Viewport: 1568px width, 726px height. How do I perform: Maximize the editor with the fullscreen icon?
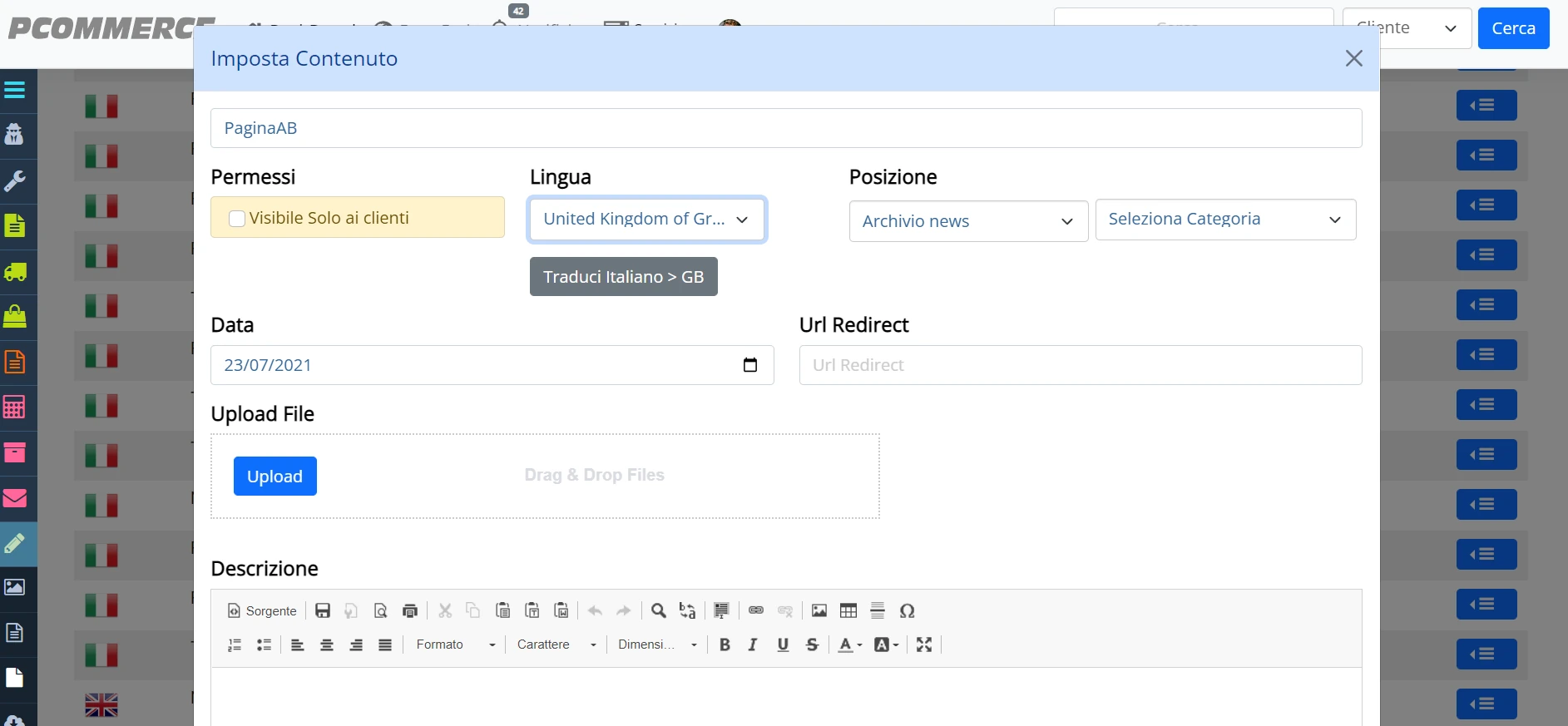tap(923, 645)
